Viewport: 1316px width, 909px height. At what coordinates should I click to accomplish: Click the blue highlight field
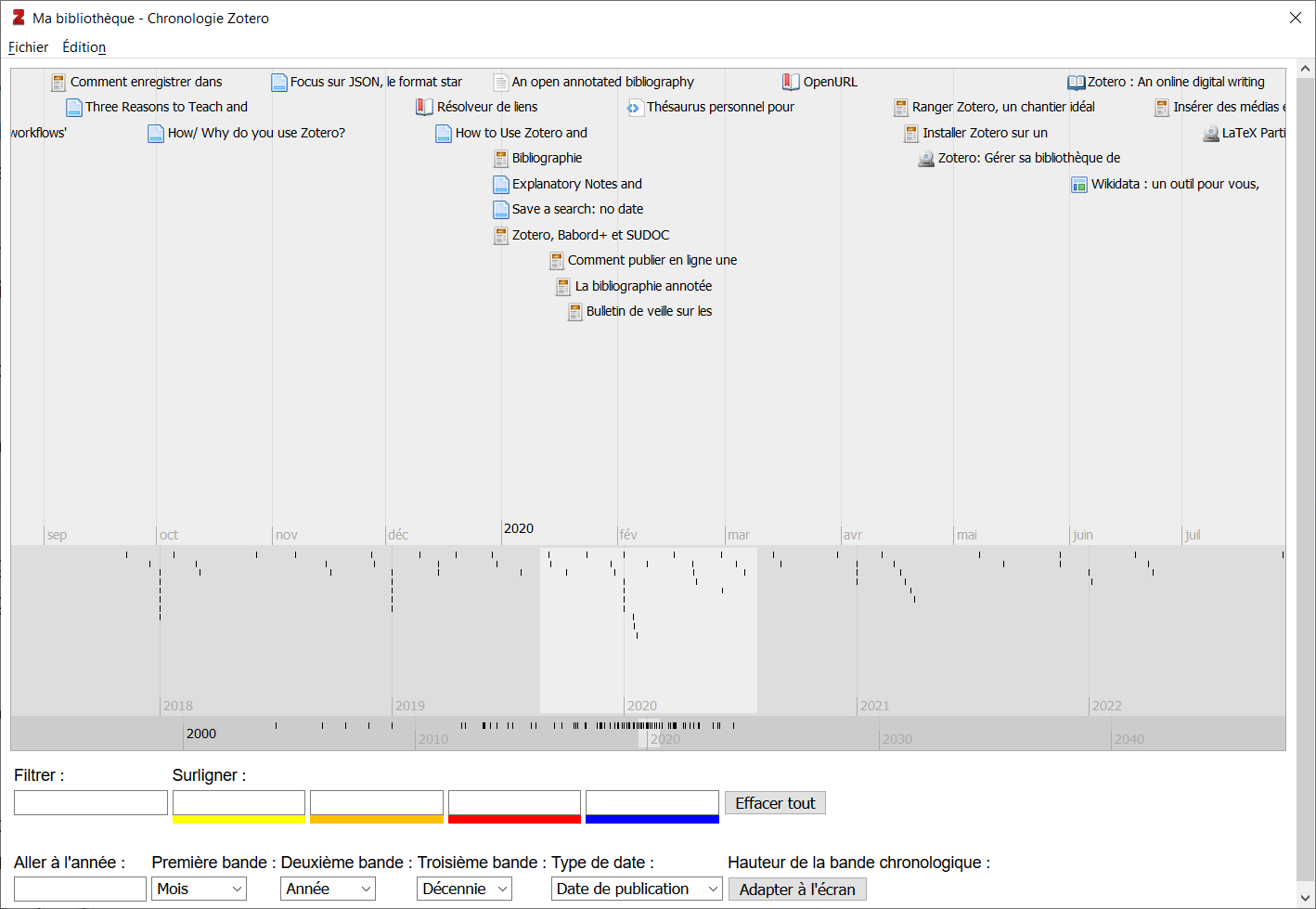coord(652,803)
